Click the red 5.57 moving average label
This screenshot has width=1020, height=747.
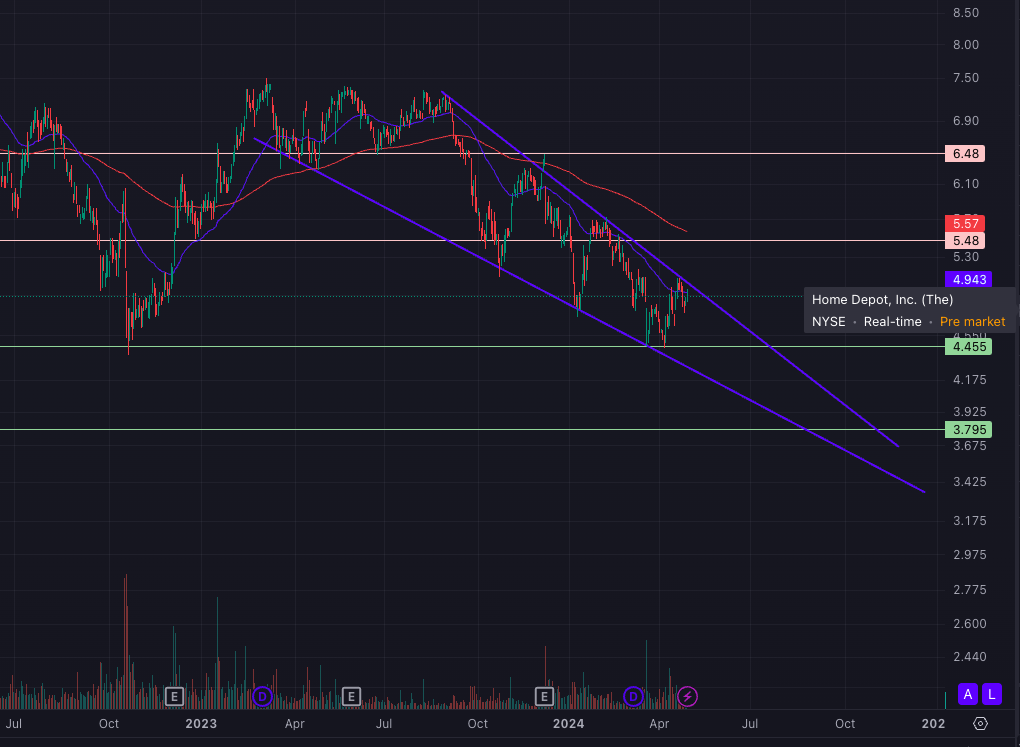[x=967, y=223]
